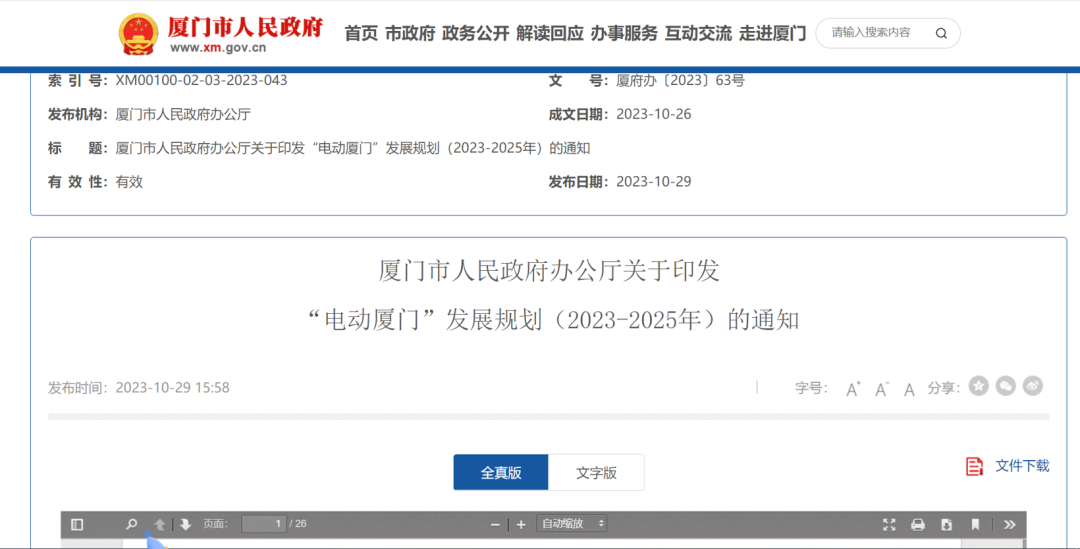Toggle the PDF viewer sidebar
The width and height of the screenshot is (1080, 549).
(x=77, y=524)
